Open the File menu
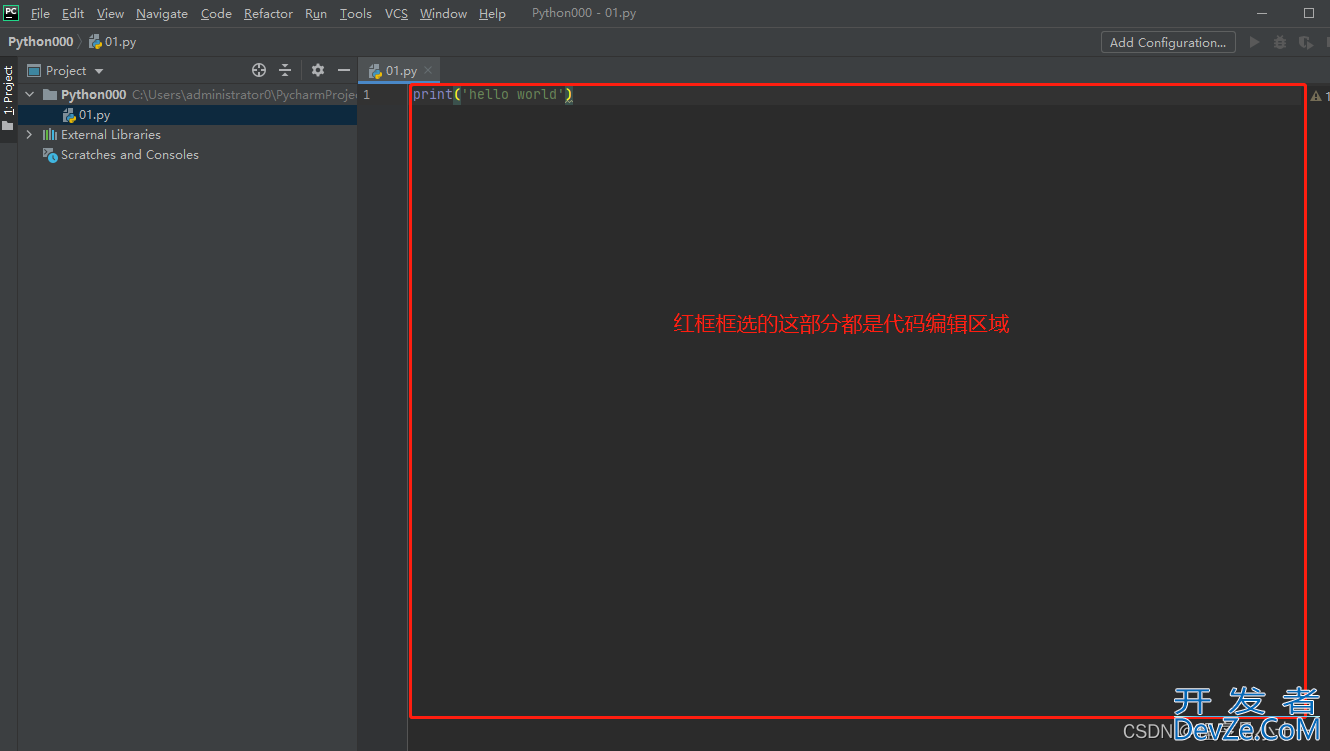Screen dimensions: 1330x751 (40, 13)
